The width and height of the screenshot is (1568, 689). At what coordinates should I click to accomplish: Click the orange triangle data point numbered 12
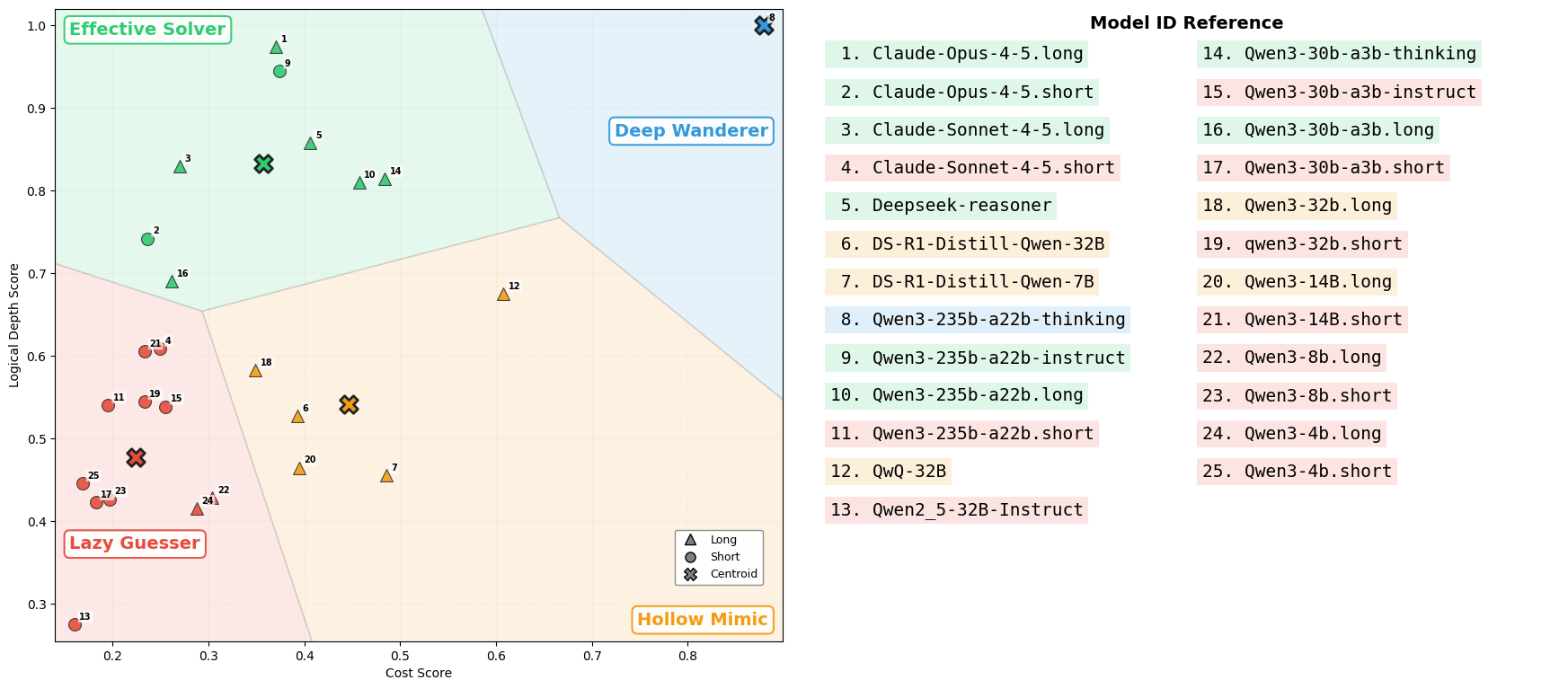tap(503, 295)
